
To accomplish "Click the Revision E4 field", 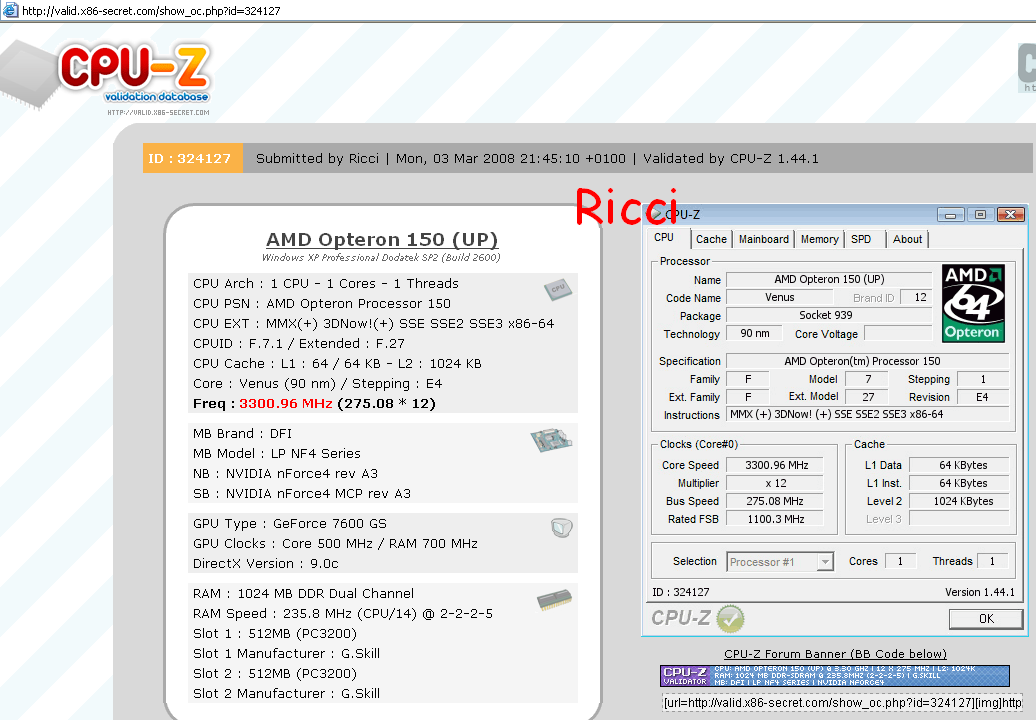I will (983, 397).
